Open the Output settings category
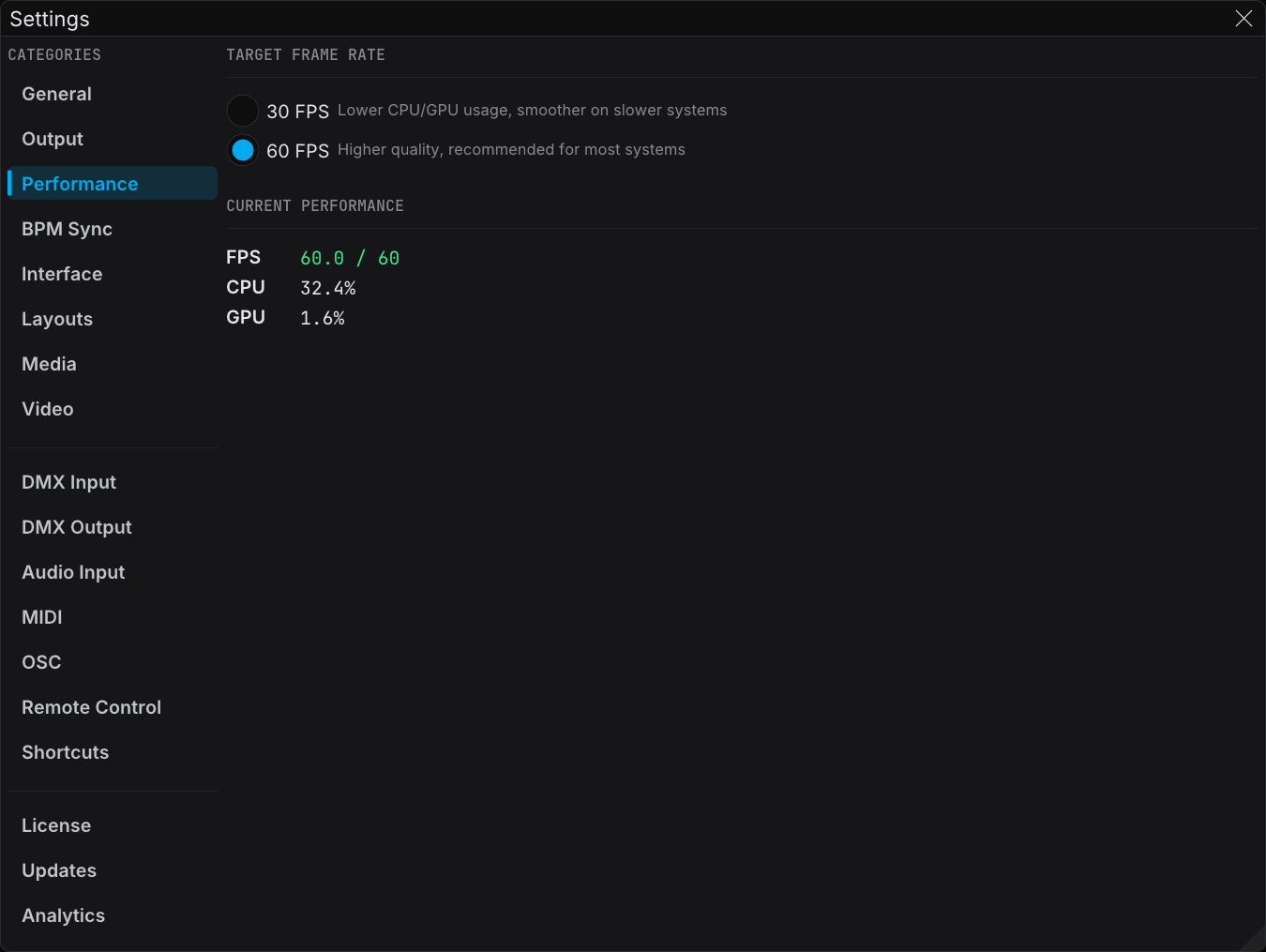The width and height of the screenshot is (1266, 952). coord(113,139)
